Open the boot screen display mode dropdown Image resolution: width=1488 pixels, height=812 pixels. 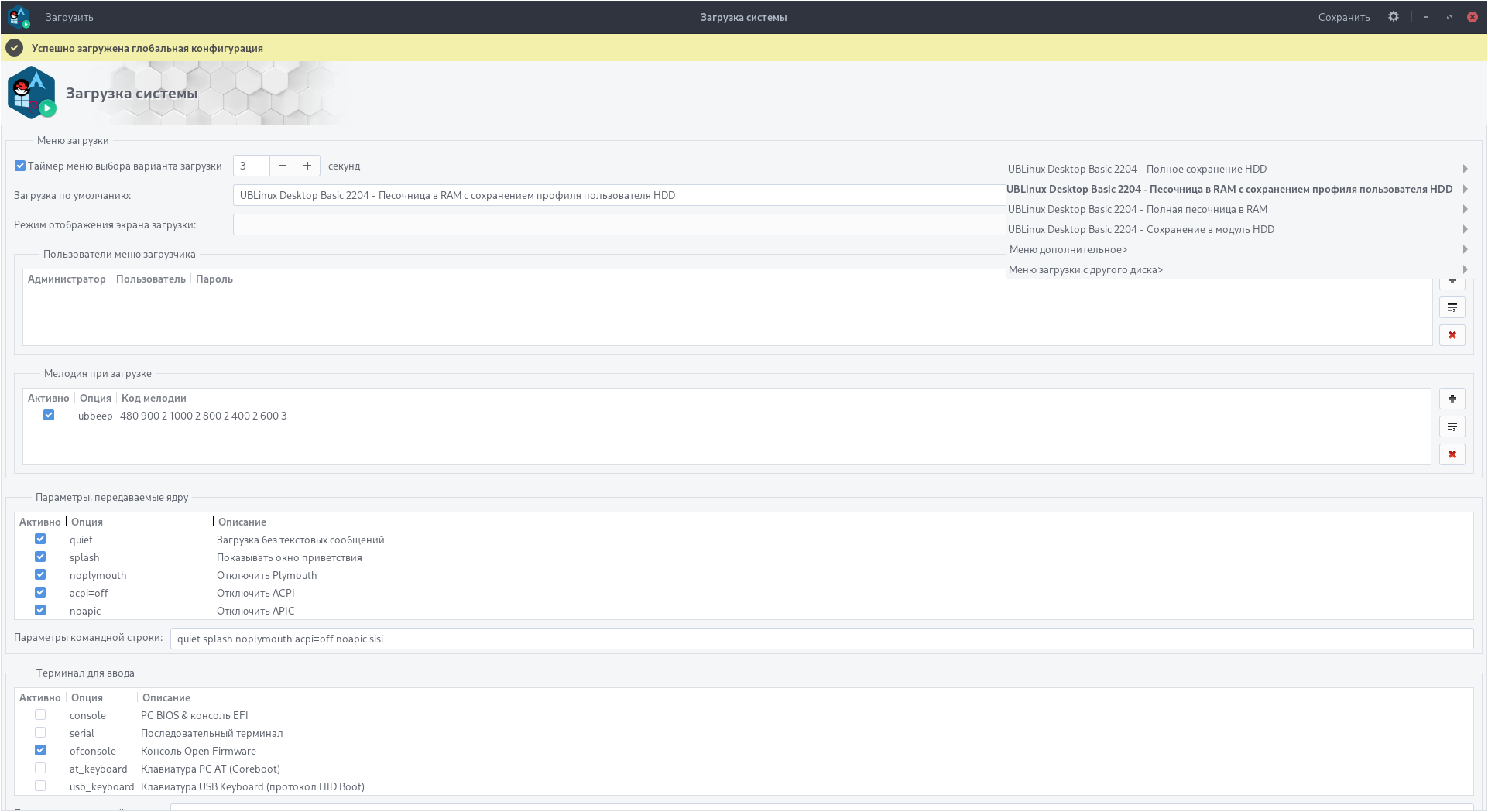[619, 224]
